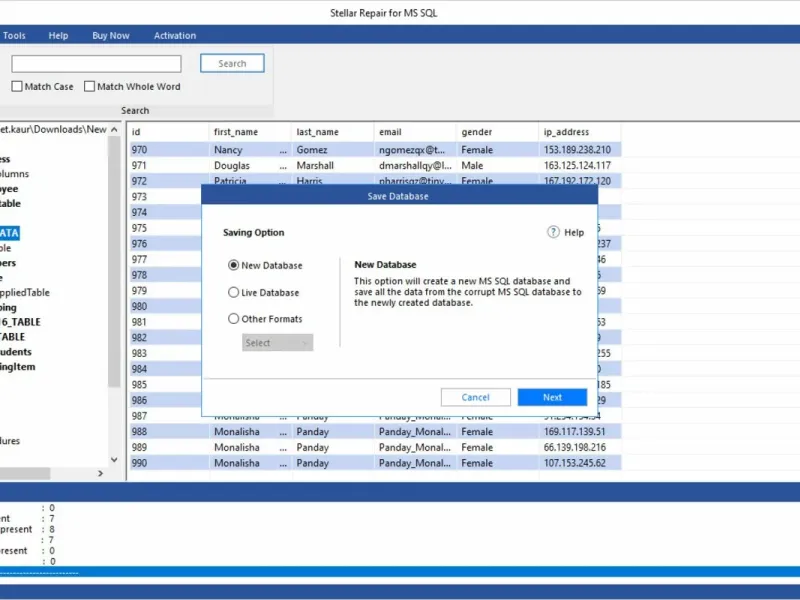Image resolution: width=800 pixels, height=600 pixels.
Task: Select row id 980
Action: 165,306
